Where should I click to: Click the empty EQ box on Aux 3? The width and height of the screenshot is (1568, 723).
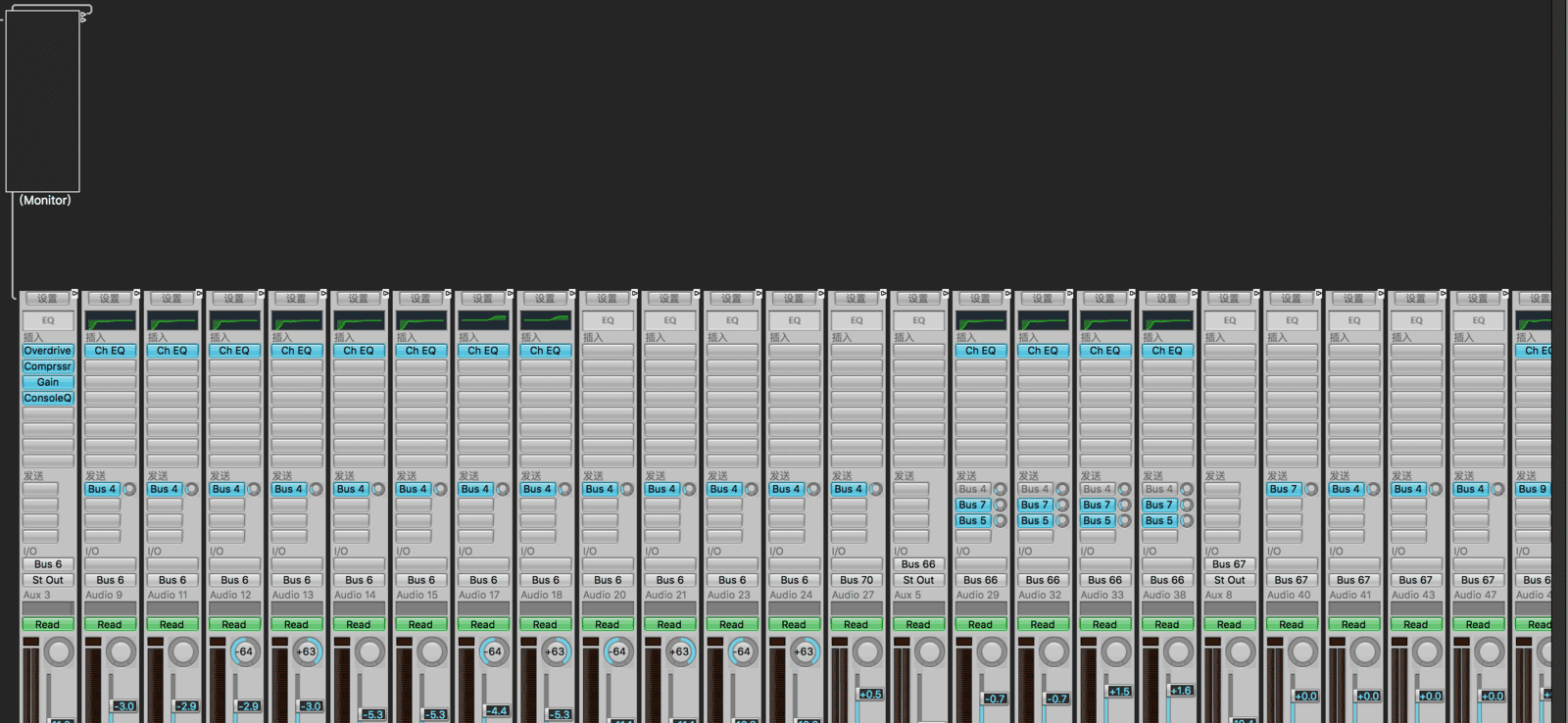tap(48, 320)
